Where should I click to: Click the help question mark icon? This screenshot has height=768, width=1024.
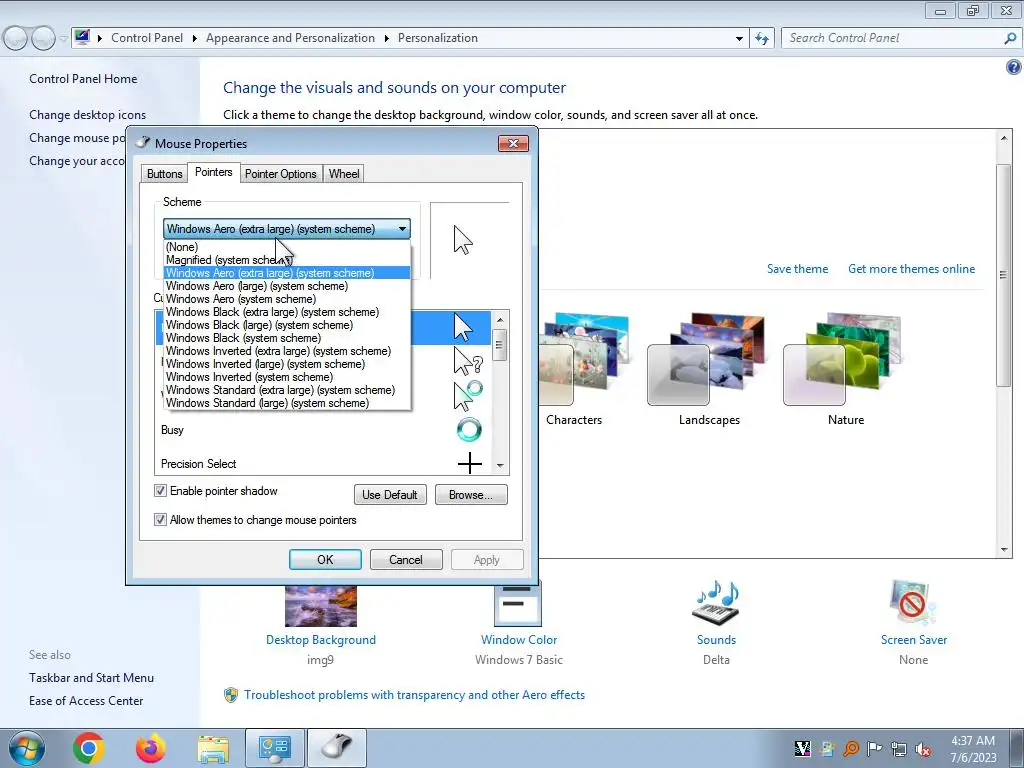[1013, 67]
